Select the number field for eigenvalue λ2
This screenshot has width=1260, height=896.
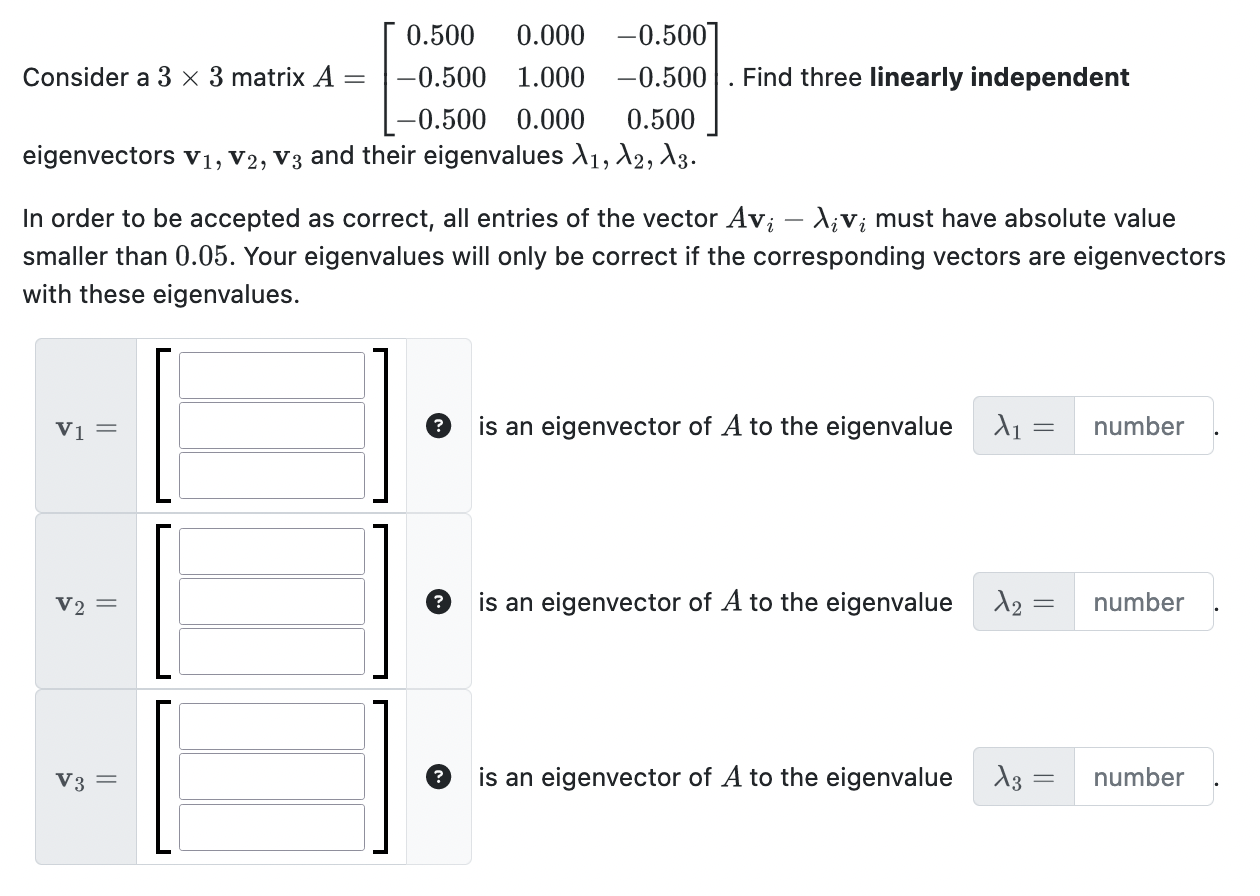1143,602
